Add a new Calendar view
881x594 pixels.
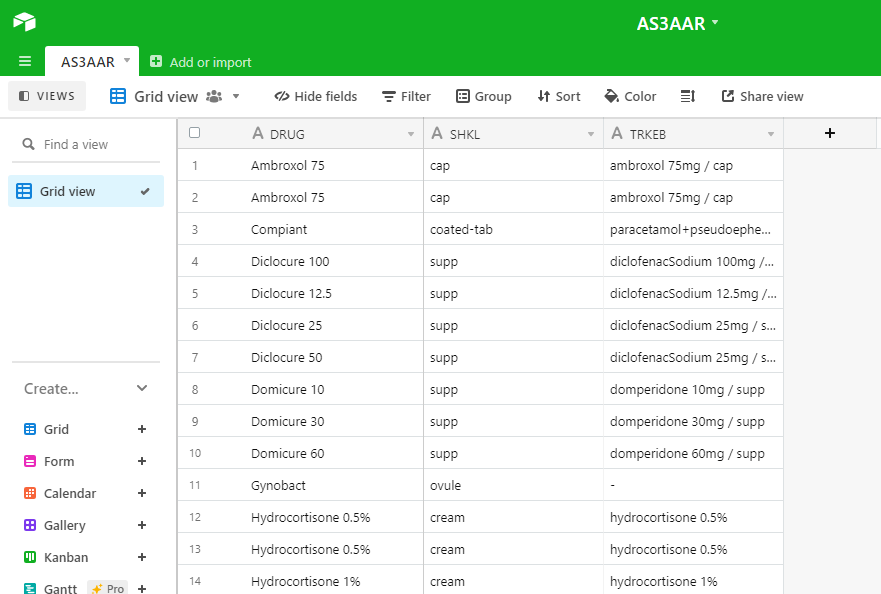pos(142,493)
